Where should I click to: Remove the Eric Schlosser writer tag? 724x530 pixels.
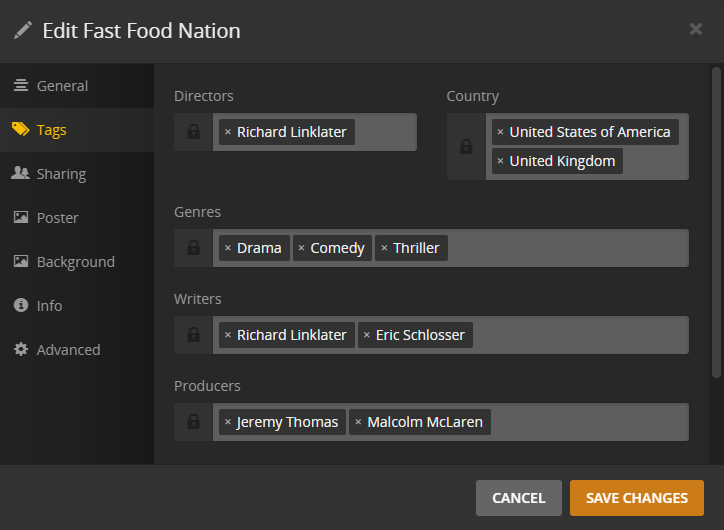[367, 335]
